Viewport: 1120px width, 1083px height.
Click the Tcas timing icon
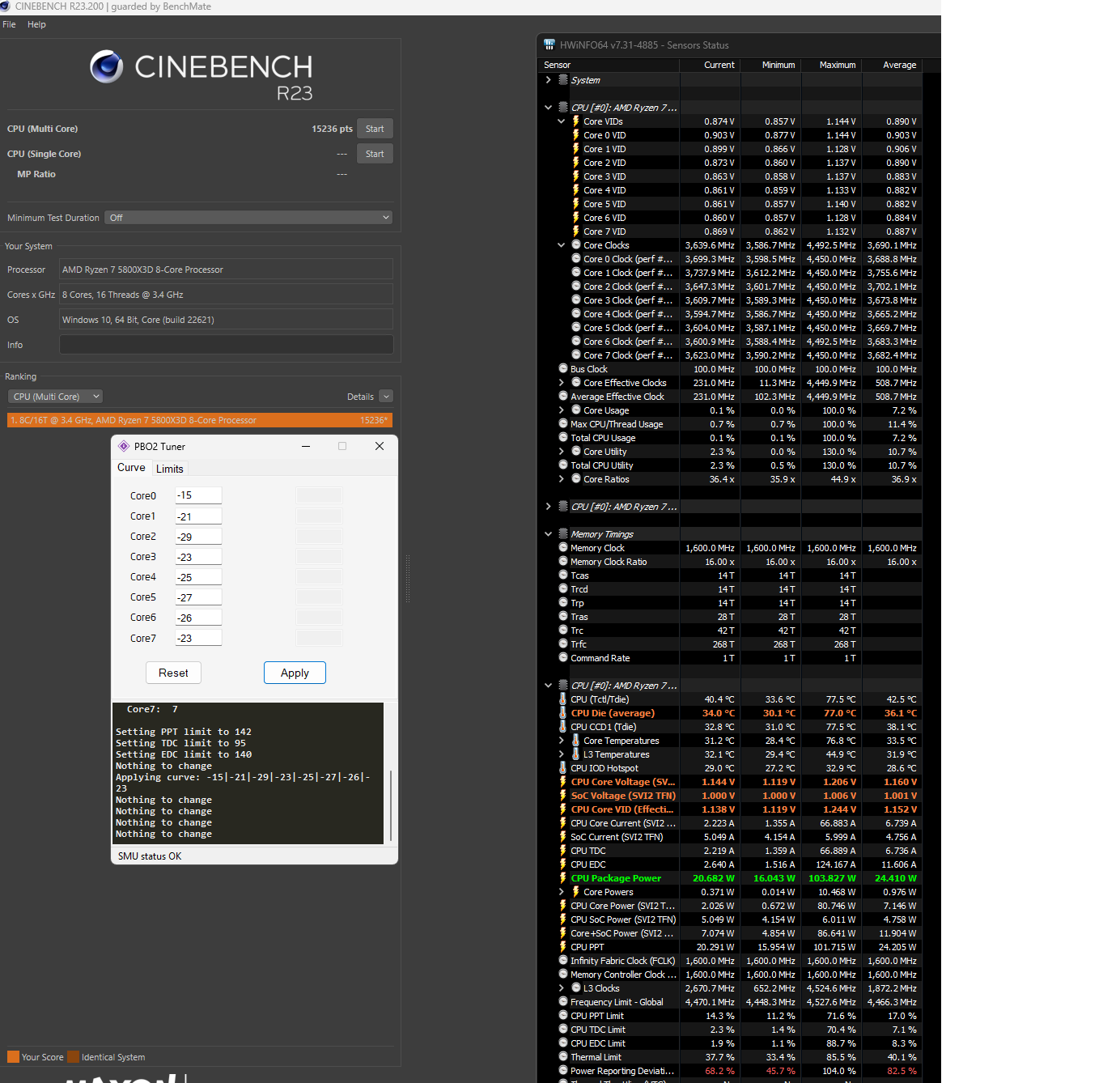(x=563, y=575)
